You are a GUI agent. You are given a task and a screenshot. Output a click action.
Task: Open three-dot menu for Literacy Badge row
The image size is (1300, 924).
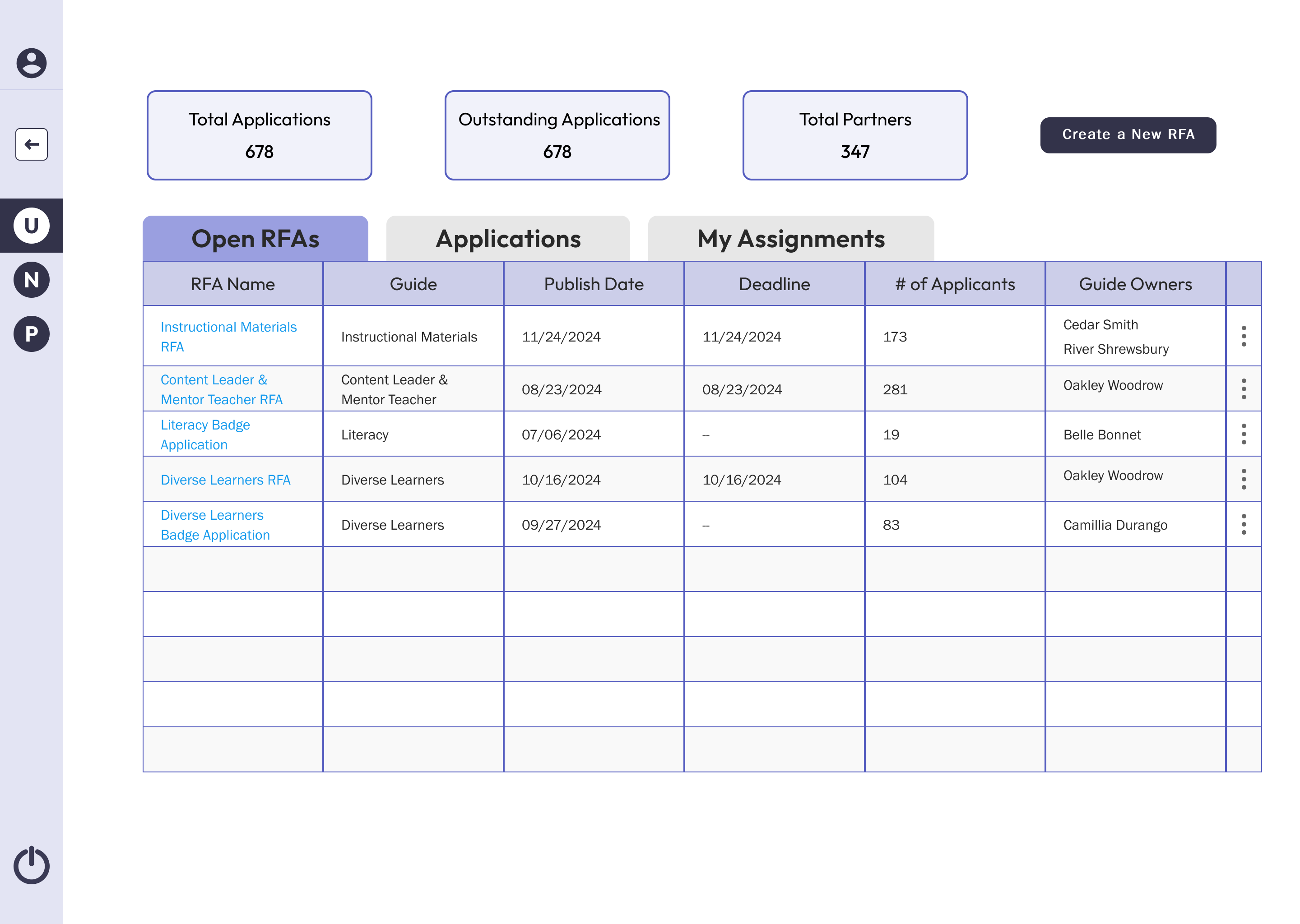(x=1244, y=434)
